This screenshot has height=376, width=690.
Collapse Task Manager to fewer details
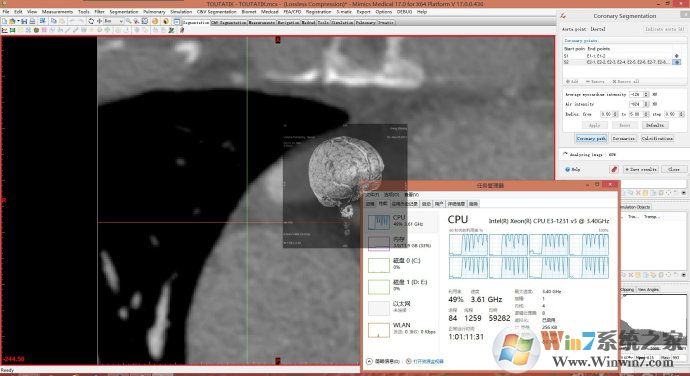(384, 361)
